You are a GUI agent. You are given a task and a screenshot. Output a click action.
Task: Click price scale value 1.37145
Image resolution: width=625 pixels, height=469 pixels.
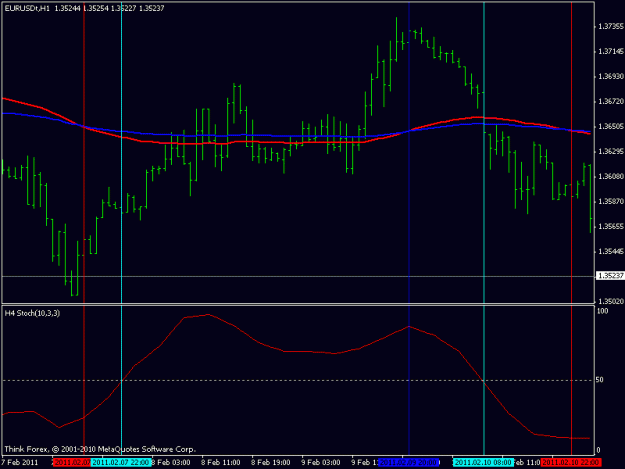pos(611,51)
